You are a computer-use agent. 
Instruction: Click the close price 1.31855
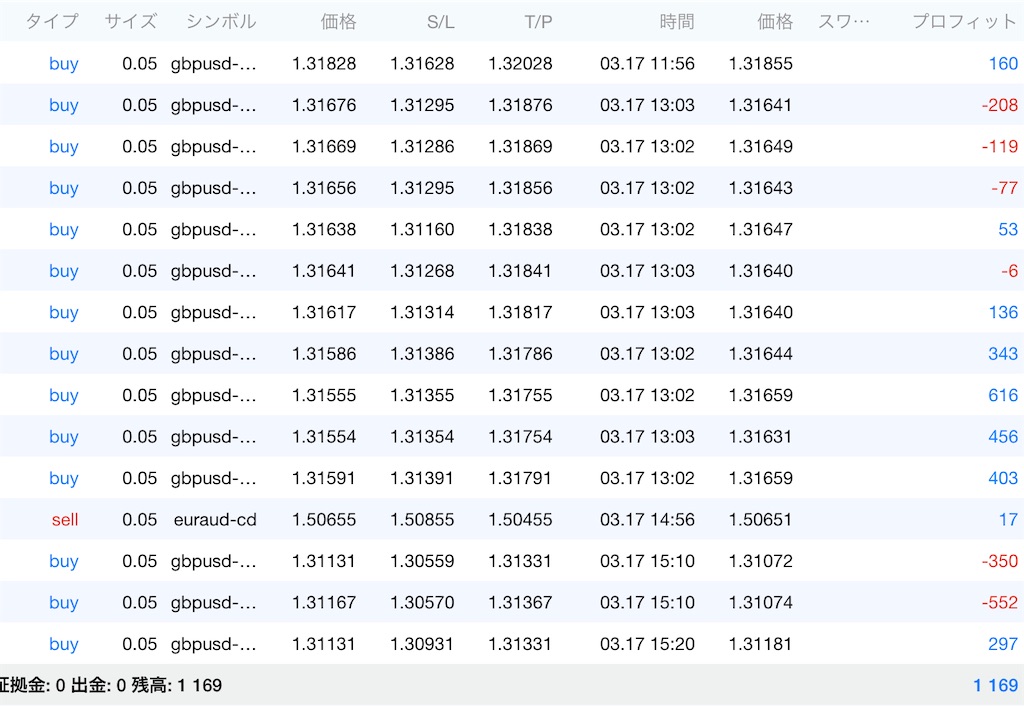coord(761,63)
